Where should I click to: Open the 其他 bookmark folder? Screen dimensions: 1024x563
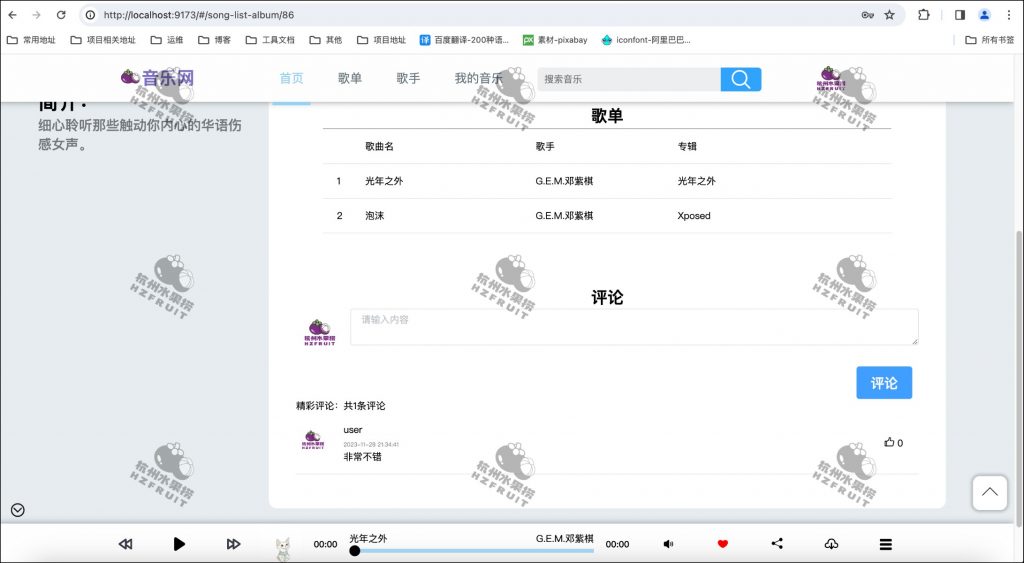pyautogui.click(x=326, y=40)
